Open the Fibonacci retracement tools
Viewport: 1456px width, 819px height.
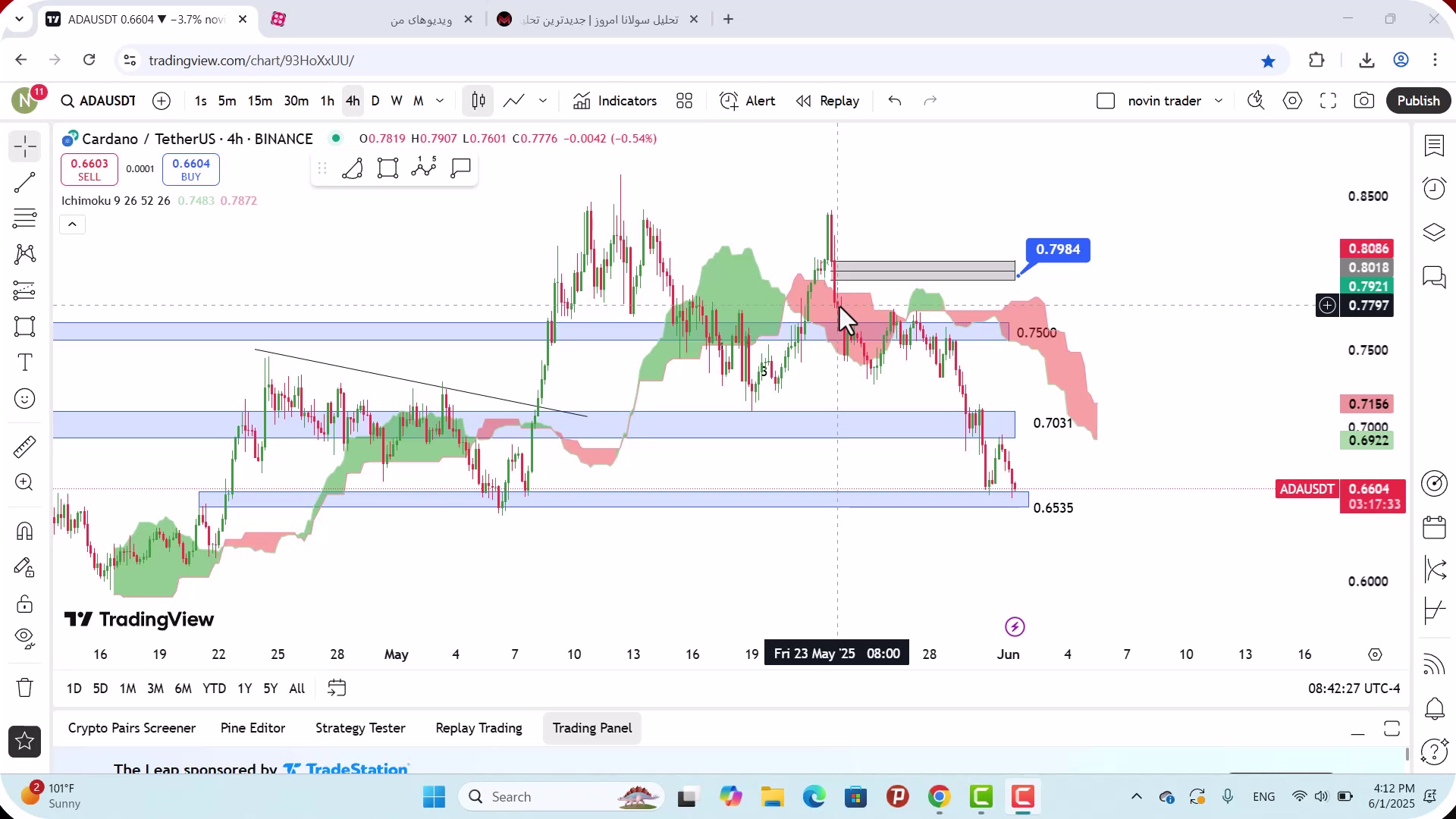tap(24, 218)
